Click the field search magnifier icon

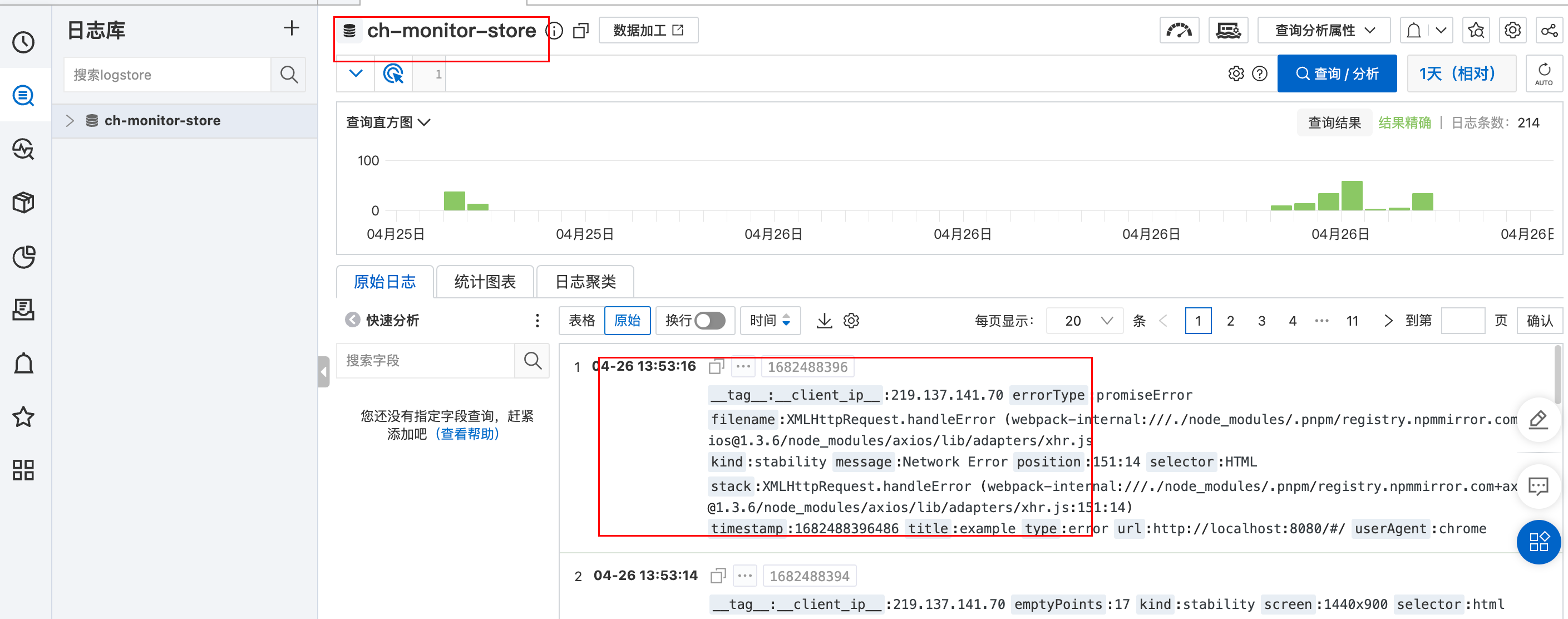click(x=532, y=360)
